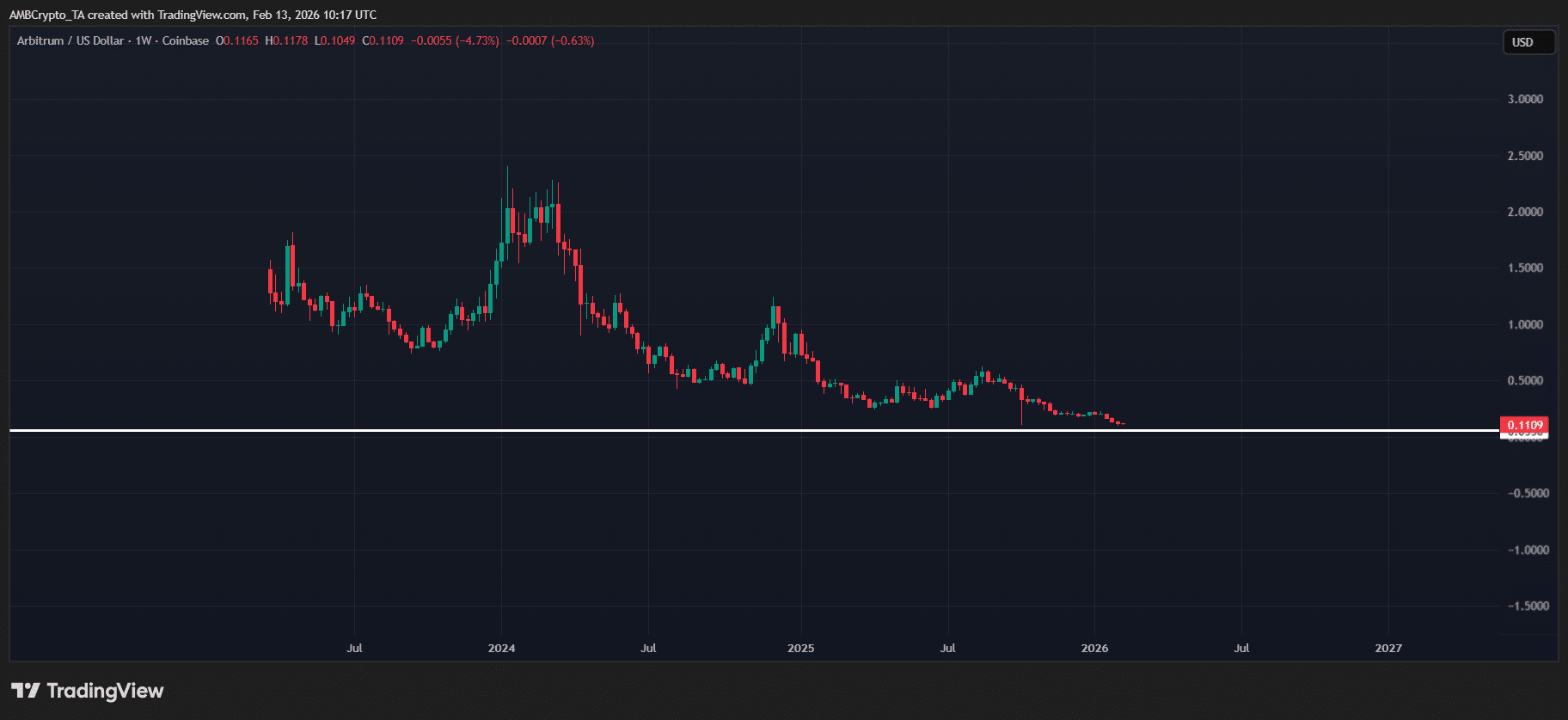Click the 3.0000 price axis label
The image size is (1568, 720).
(x=1525, y=99)
